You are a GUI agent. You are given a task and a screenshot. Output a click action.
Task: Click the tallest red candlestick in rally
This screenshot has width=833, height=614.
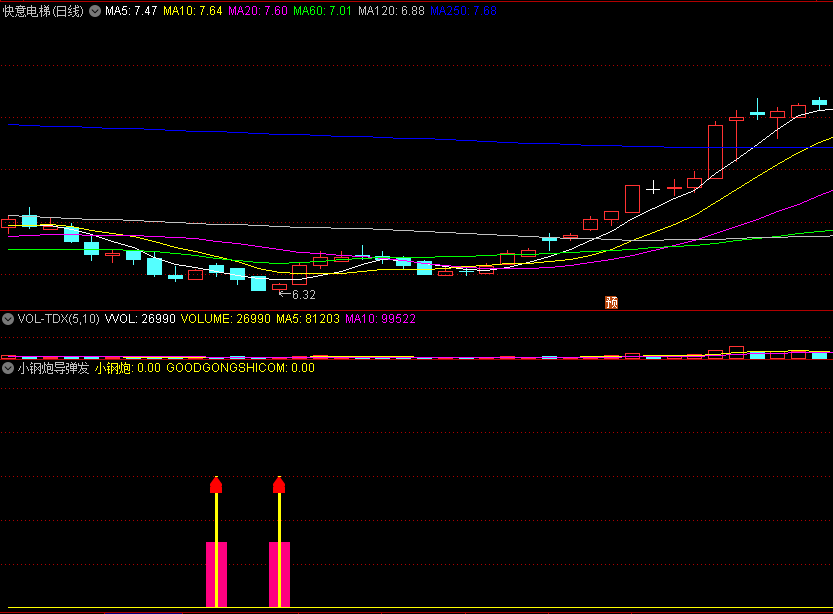tap(716, 152)
